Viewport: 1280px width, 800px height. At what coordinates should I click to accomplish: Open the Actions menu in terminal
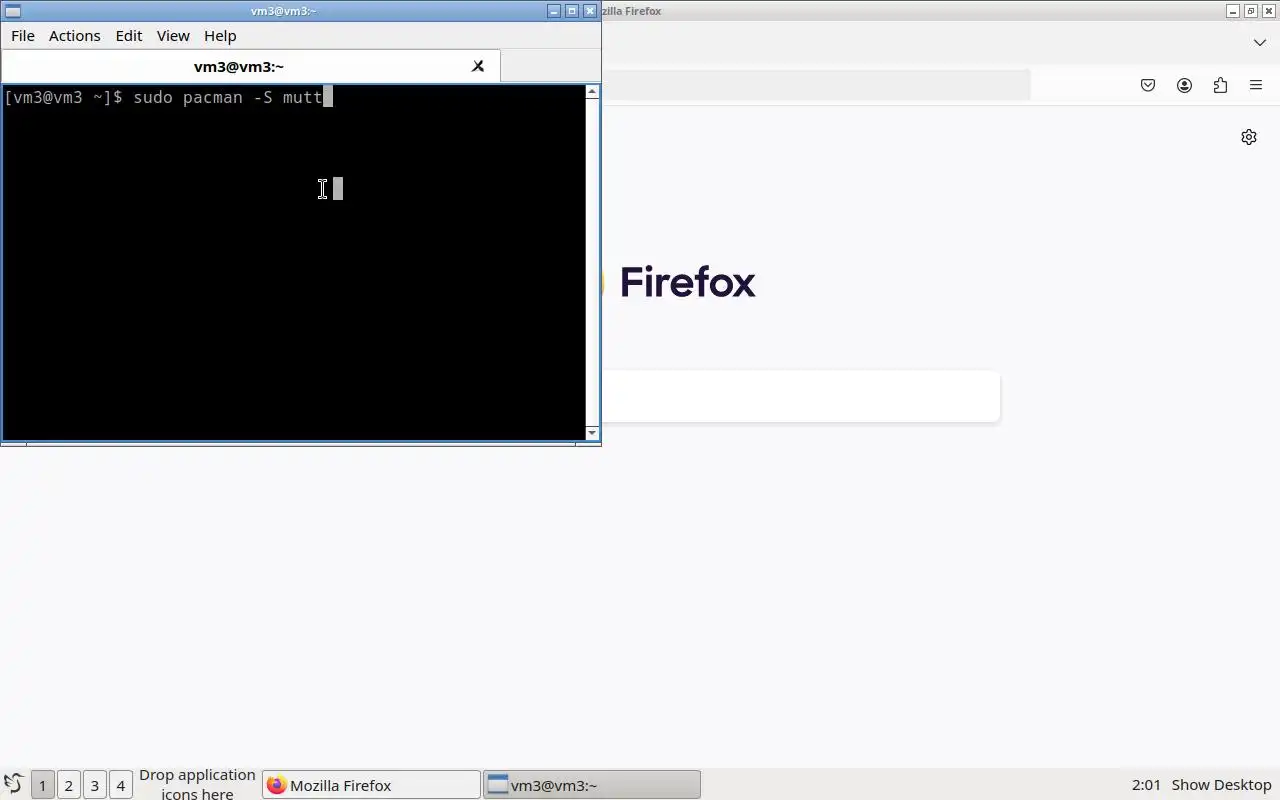point(74,35)
